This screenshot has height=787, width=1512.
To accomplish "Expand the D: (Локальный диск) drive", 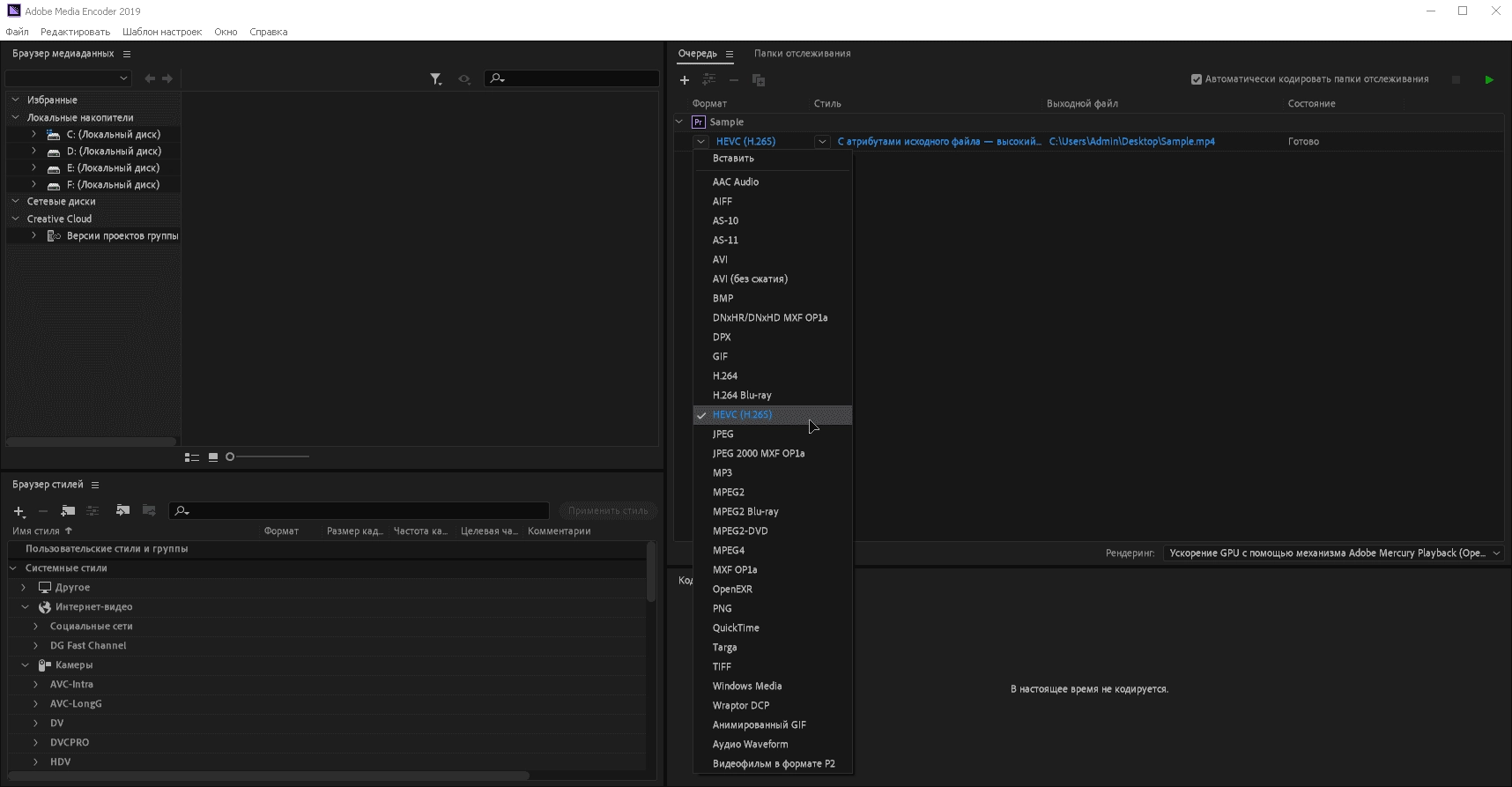I will point(33,151).
